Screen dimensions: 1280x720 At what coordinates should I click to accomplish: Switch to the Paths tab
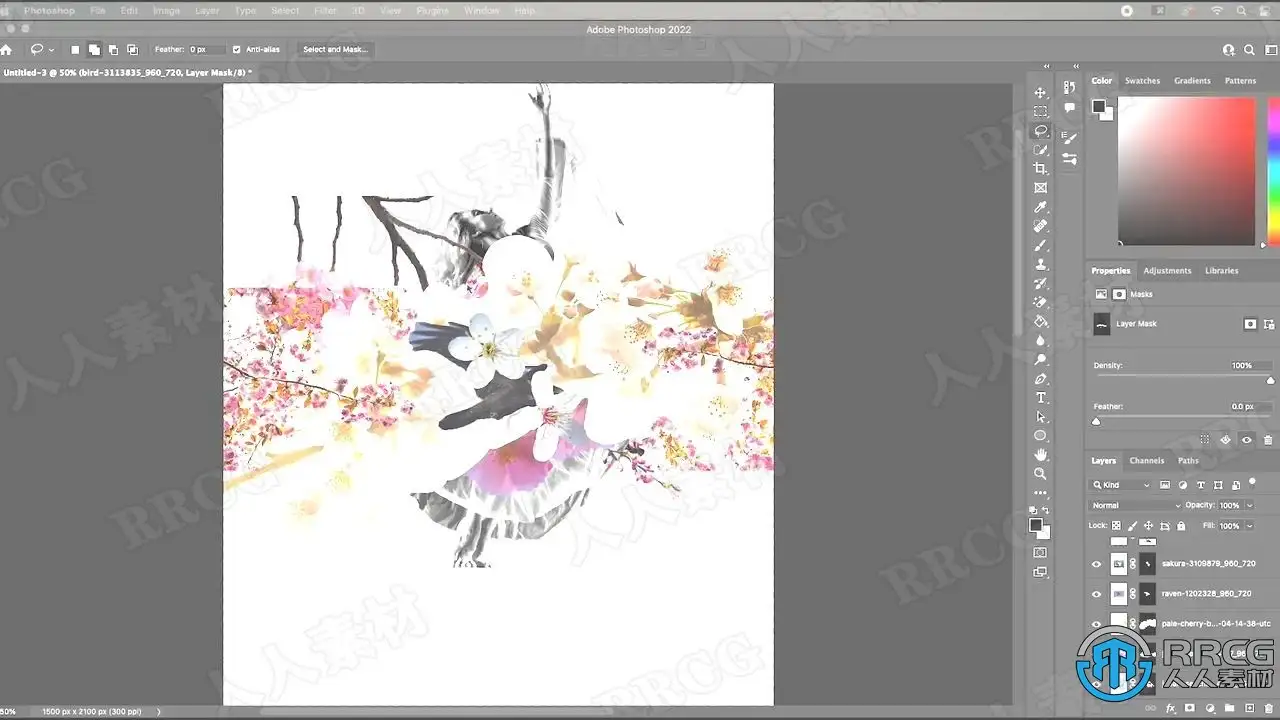coord(1188,461)
